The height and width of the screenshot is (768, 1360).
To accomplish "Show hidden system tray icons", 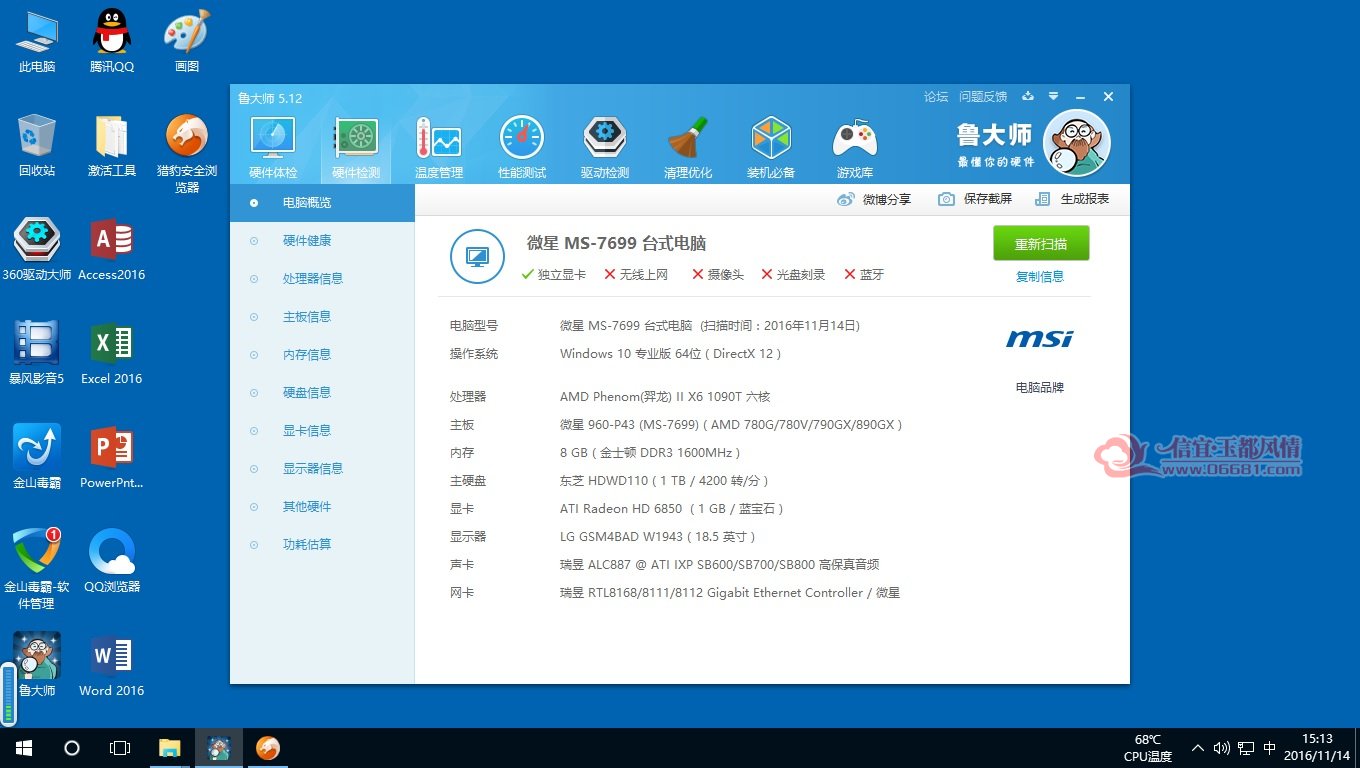I will [1198, 748].
